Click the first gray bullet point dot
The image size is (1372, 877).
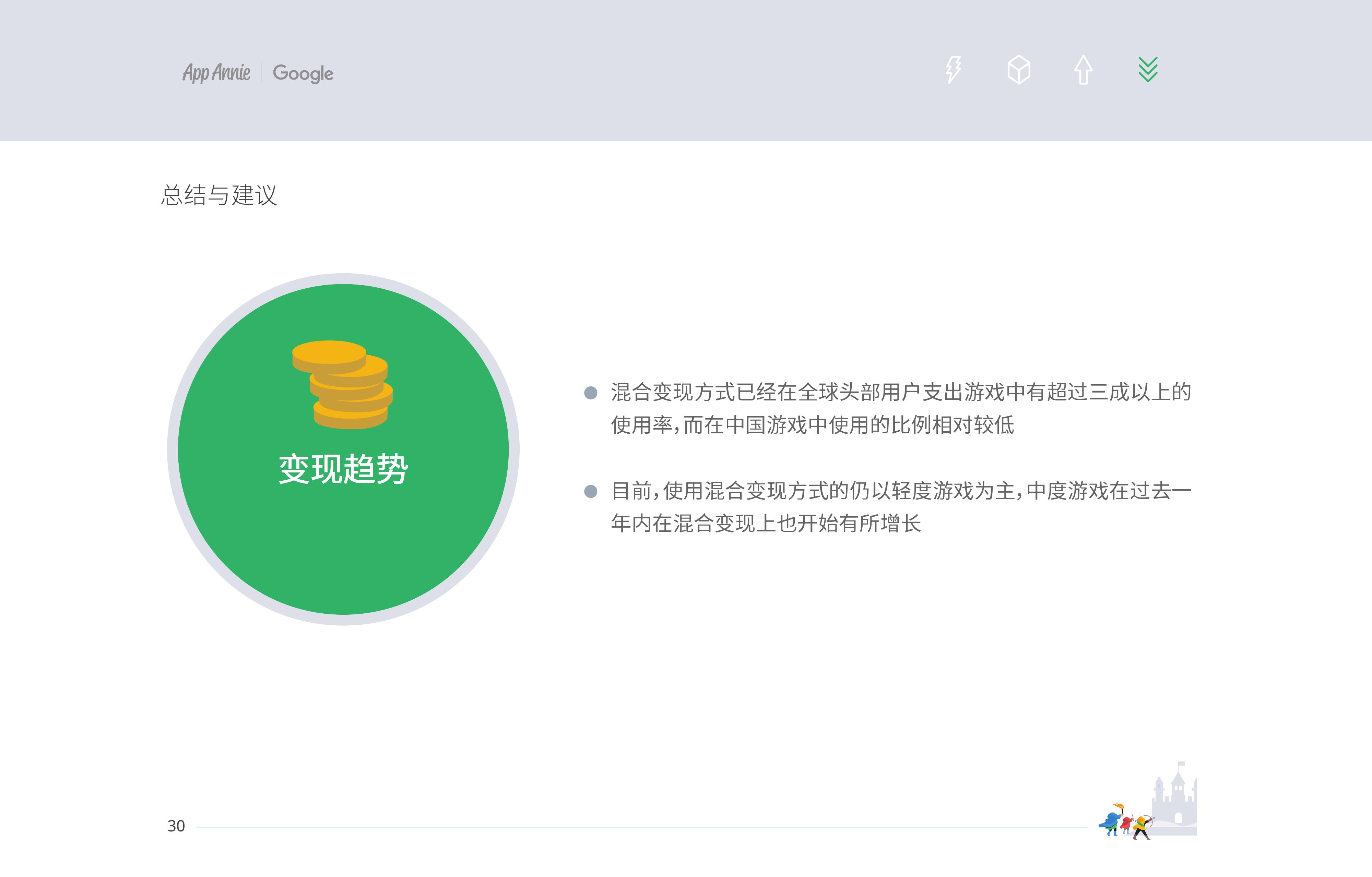[x=591, y=392]
